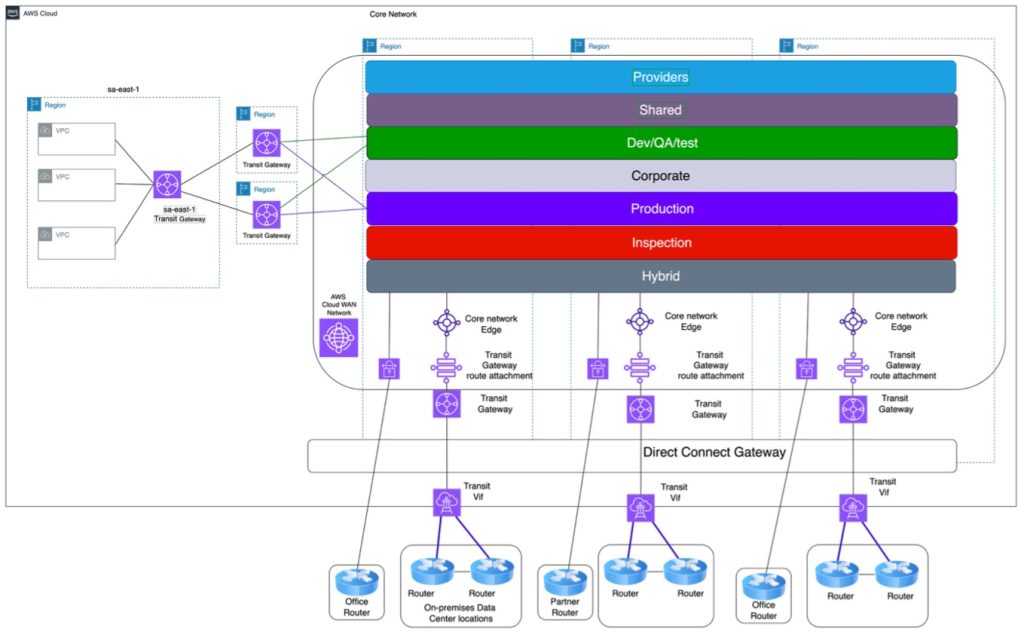Image resolution: width=1024 pixels, height=637 pixels.
Task: Click the AWS Cloud WAN Network icon
Action: (338, 340)
